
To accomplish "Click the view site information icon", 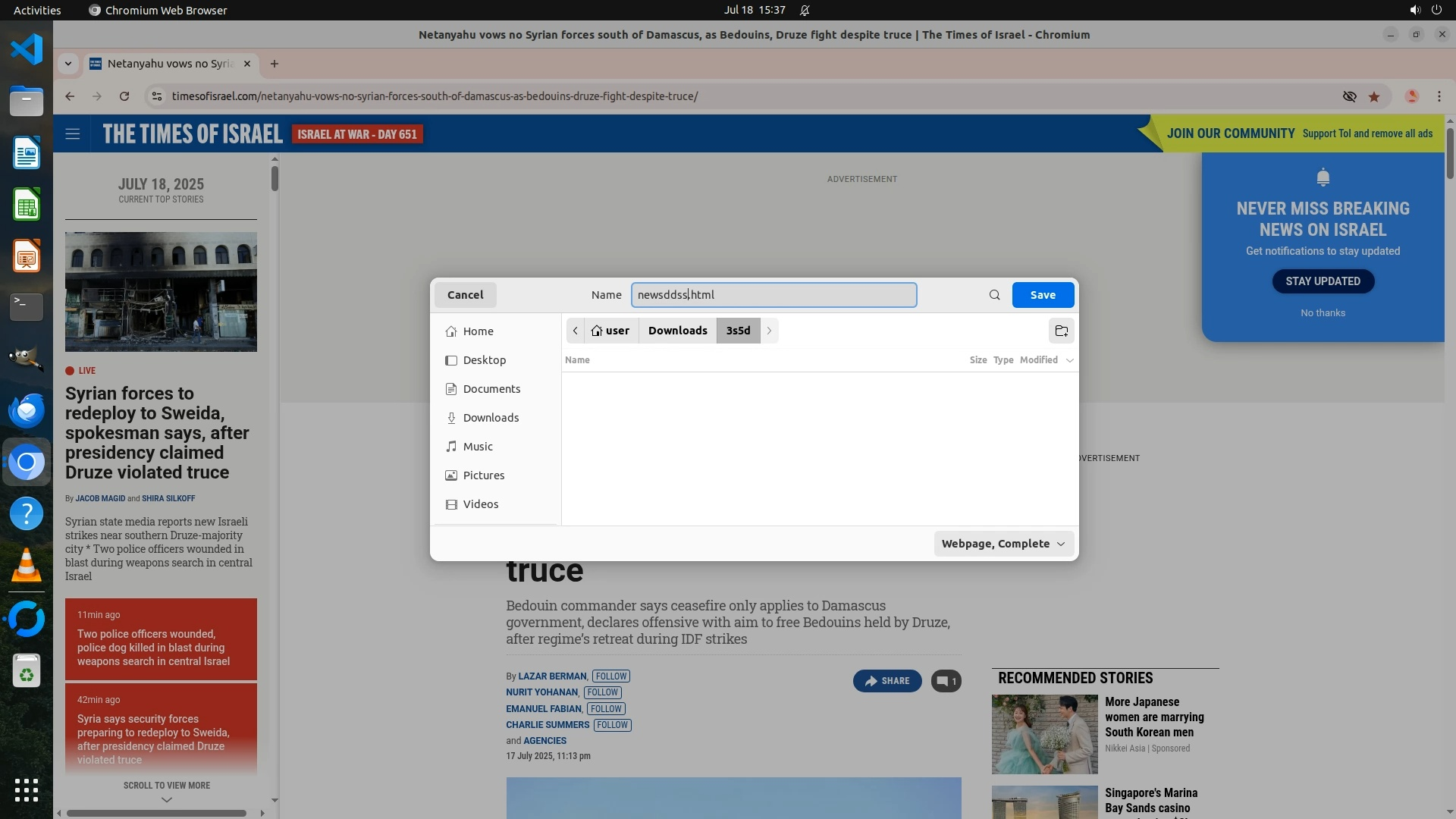I will 156,96.
